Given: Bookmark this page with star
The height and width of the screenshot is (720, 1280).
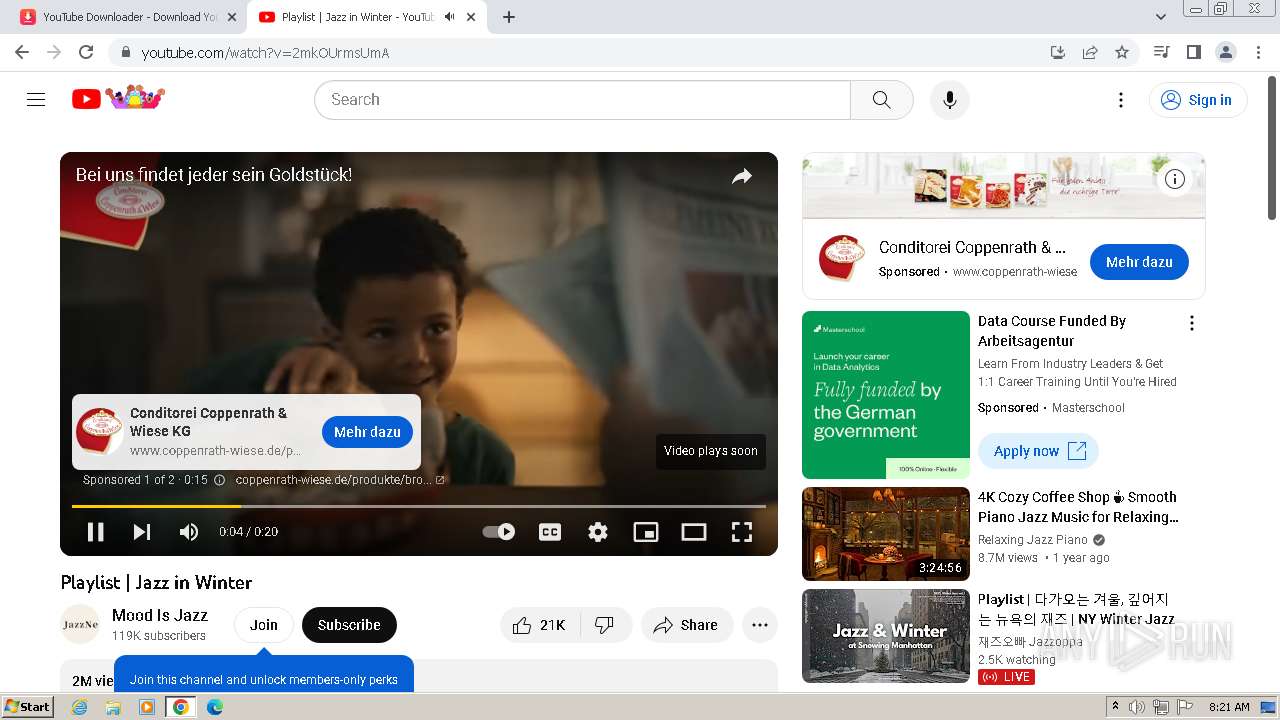Looking at the screenshot, I should pyautogui.click(x=1122, y=52).
